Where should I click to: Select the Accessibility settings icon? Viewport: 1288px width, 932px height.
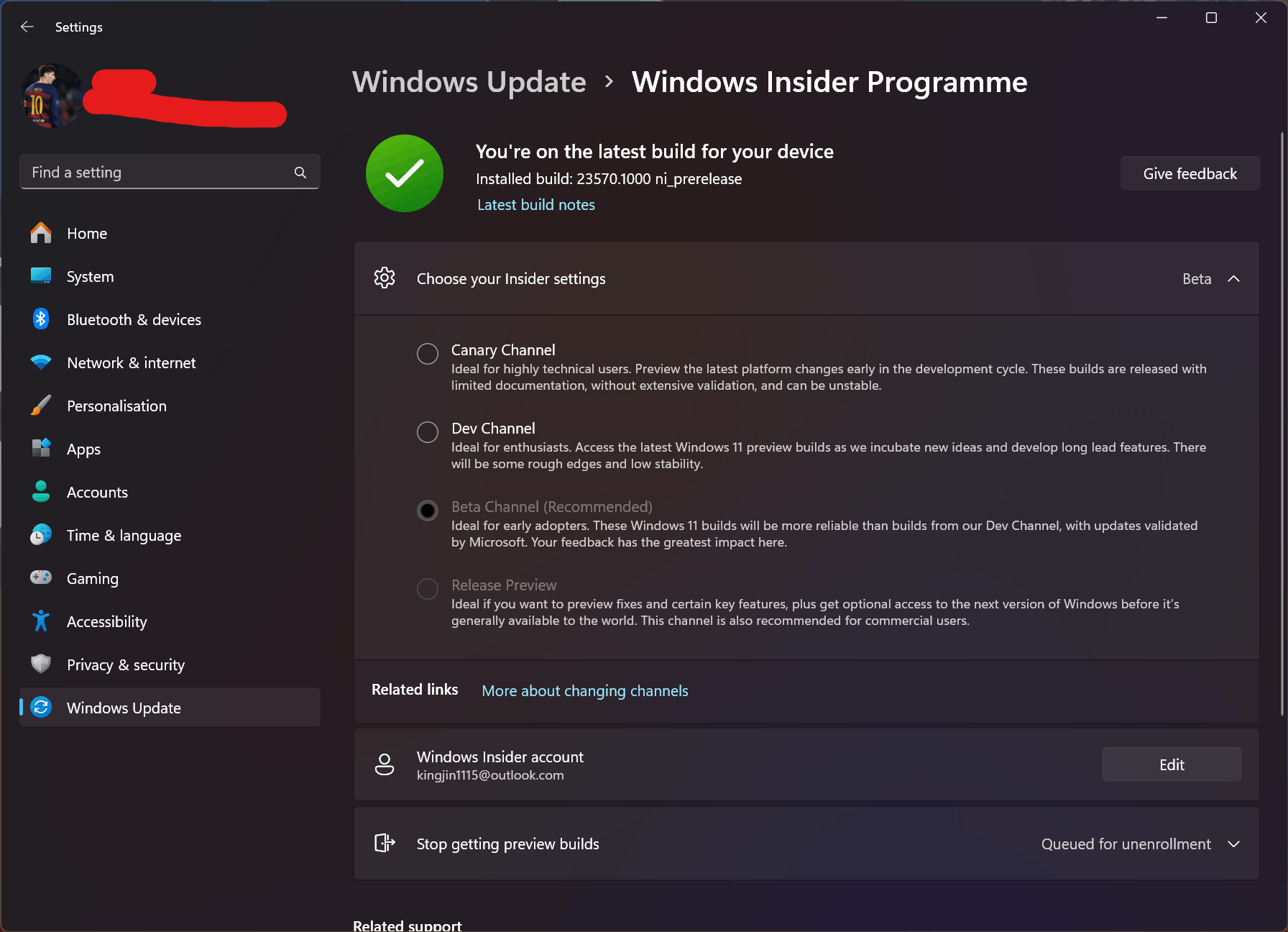click(x=41, y=621)
